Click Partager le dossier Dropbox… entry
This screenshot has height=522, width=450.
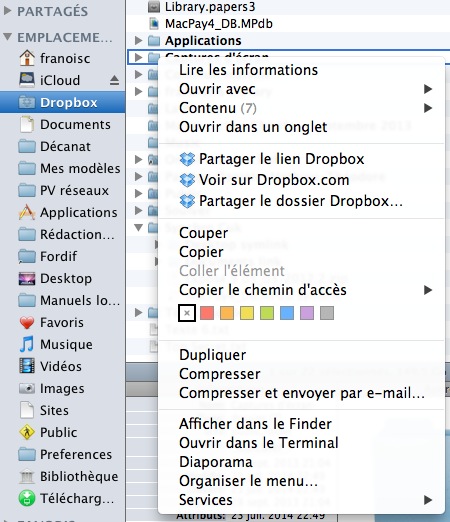click(x=302, y=201)
